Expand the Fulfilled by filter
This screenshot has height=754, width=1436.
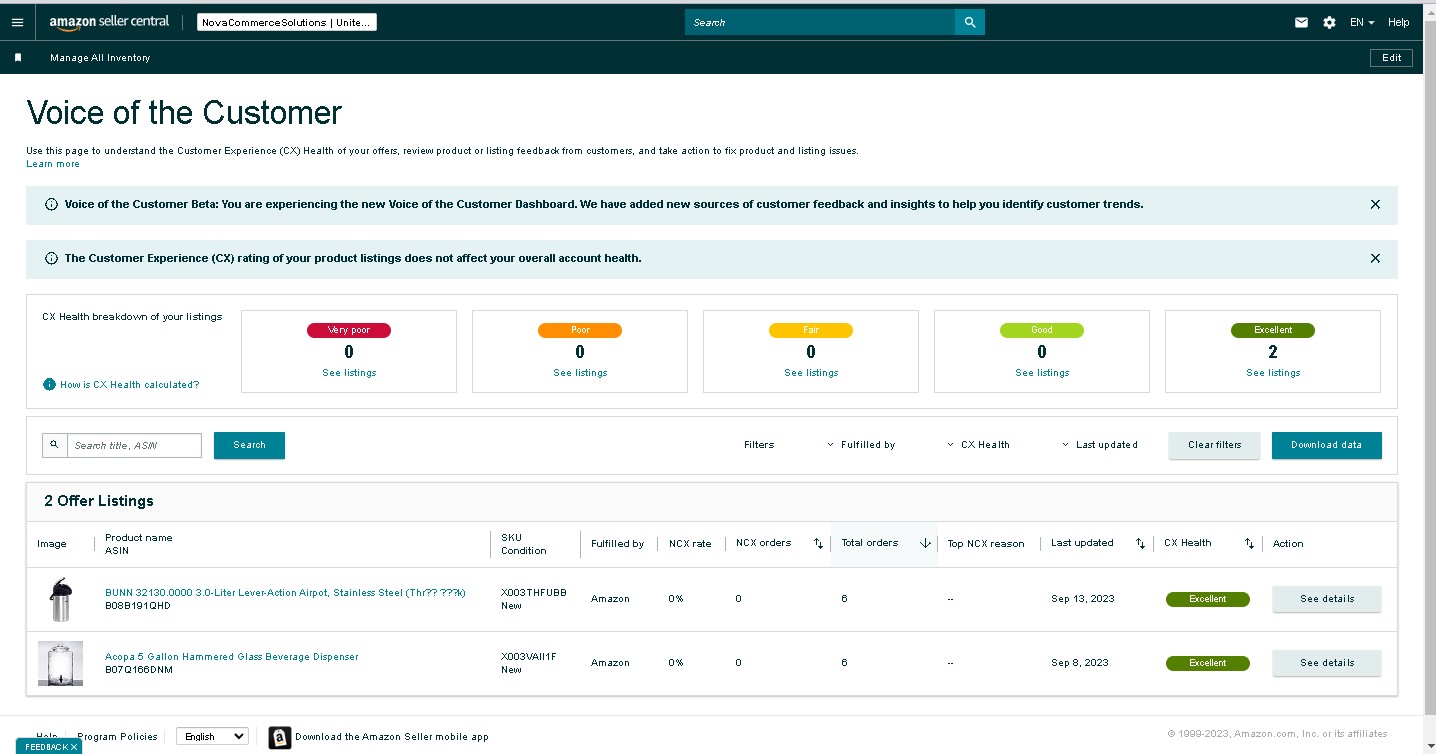click(x=861, y=445)
